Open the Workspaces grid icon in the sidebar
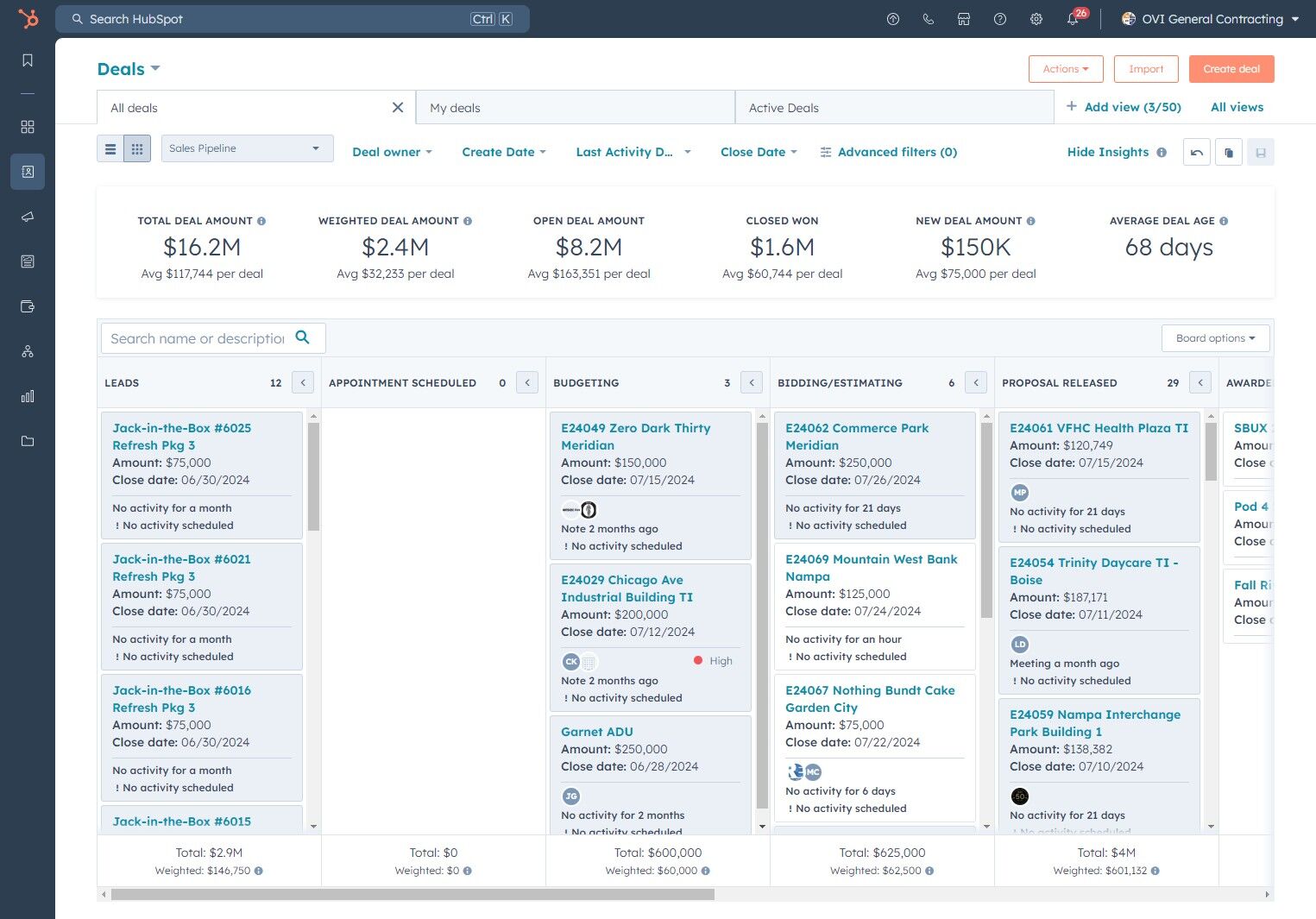The width and height of the screenshot is (1316, 919). coord(28,127)
